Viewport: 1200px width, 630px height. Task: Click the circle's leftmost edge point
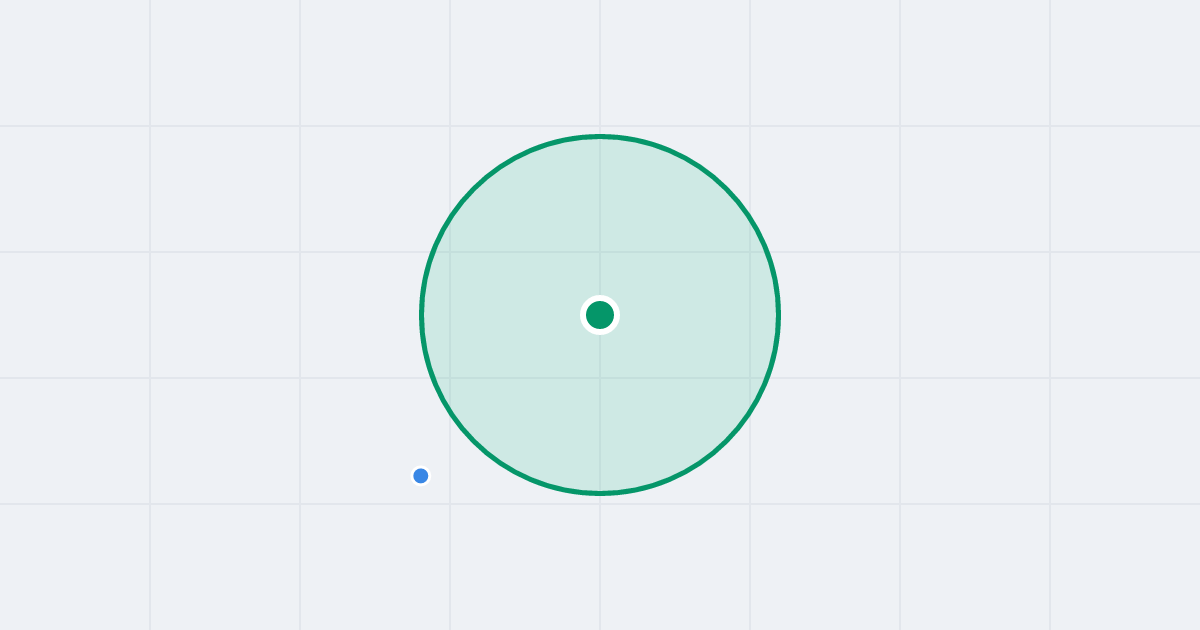[x=422, y=315]
